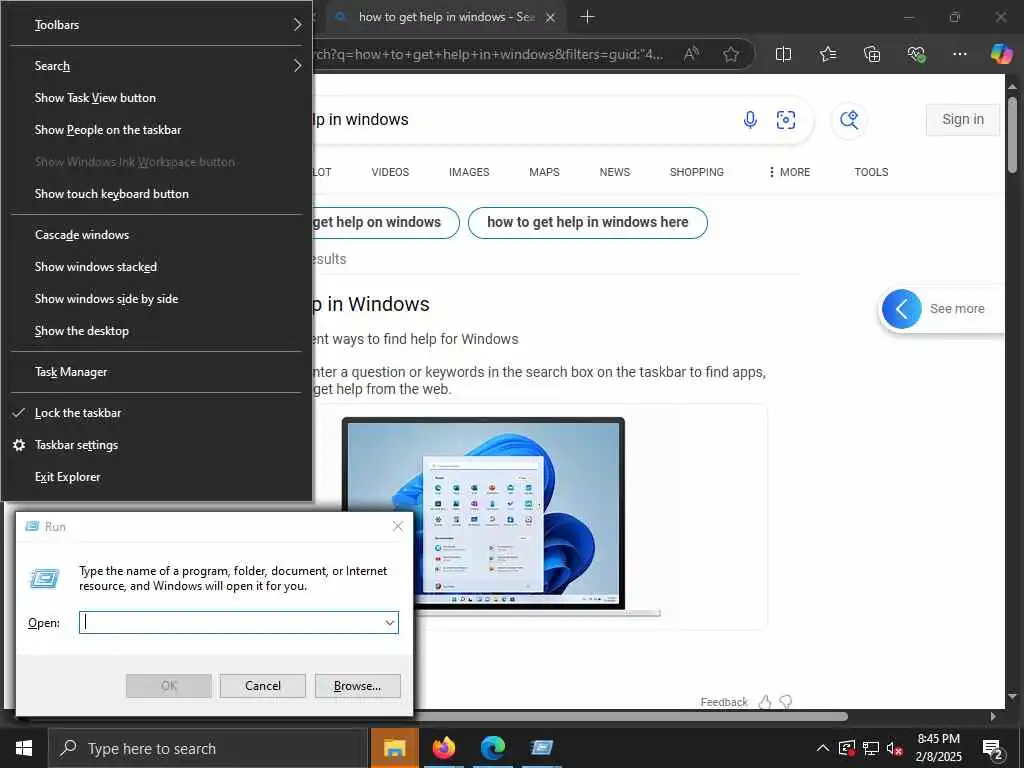
Task: Click the See more arrow button
Action: (901, 309)
